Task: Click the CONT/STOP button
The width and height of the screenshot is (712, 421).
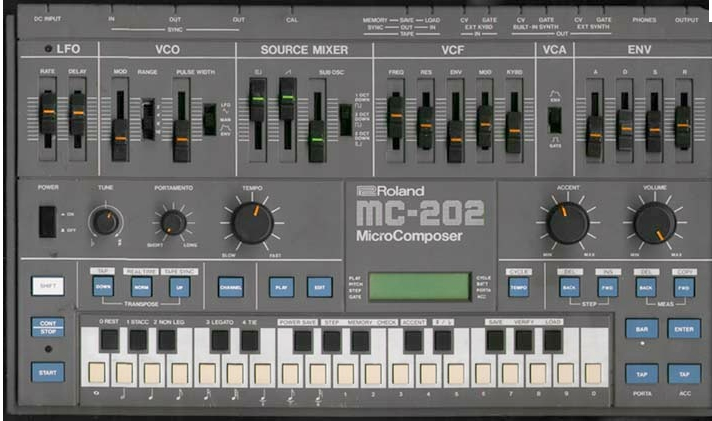Action: coord(48,327)
